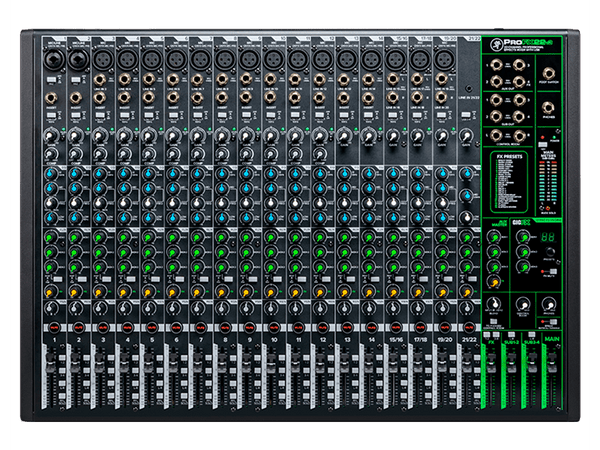
Task: Click channel 21/22 gain knob
Action: tap(465, 137)
